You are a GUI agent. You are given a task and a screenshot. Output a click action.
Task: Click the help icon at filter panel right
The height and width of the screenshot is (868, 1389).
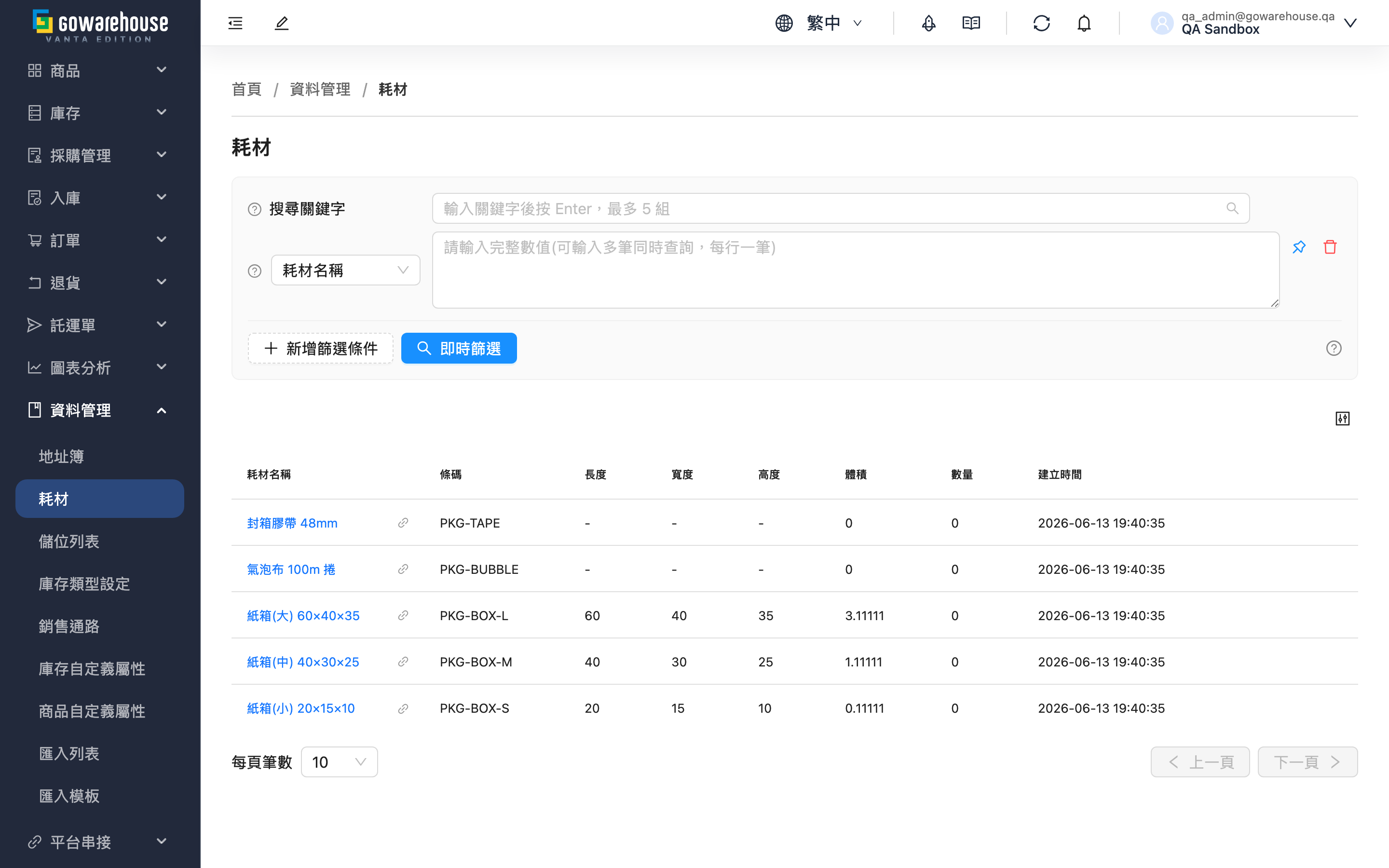coord(1334,349)
